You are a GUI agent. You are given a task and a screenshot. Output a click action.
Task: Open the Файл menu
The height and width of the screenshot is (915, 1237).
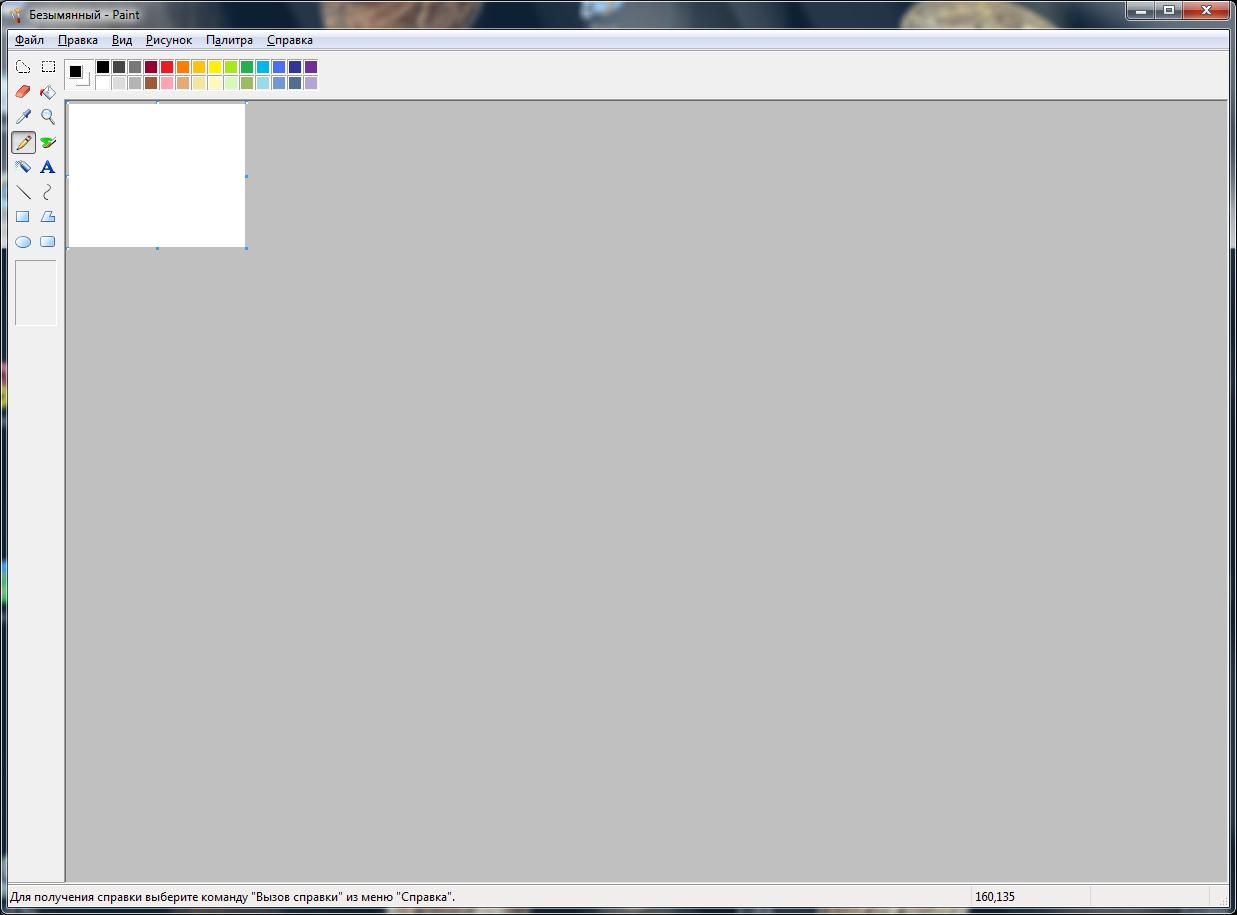coord(29,40)
